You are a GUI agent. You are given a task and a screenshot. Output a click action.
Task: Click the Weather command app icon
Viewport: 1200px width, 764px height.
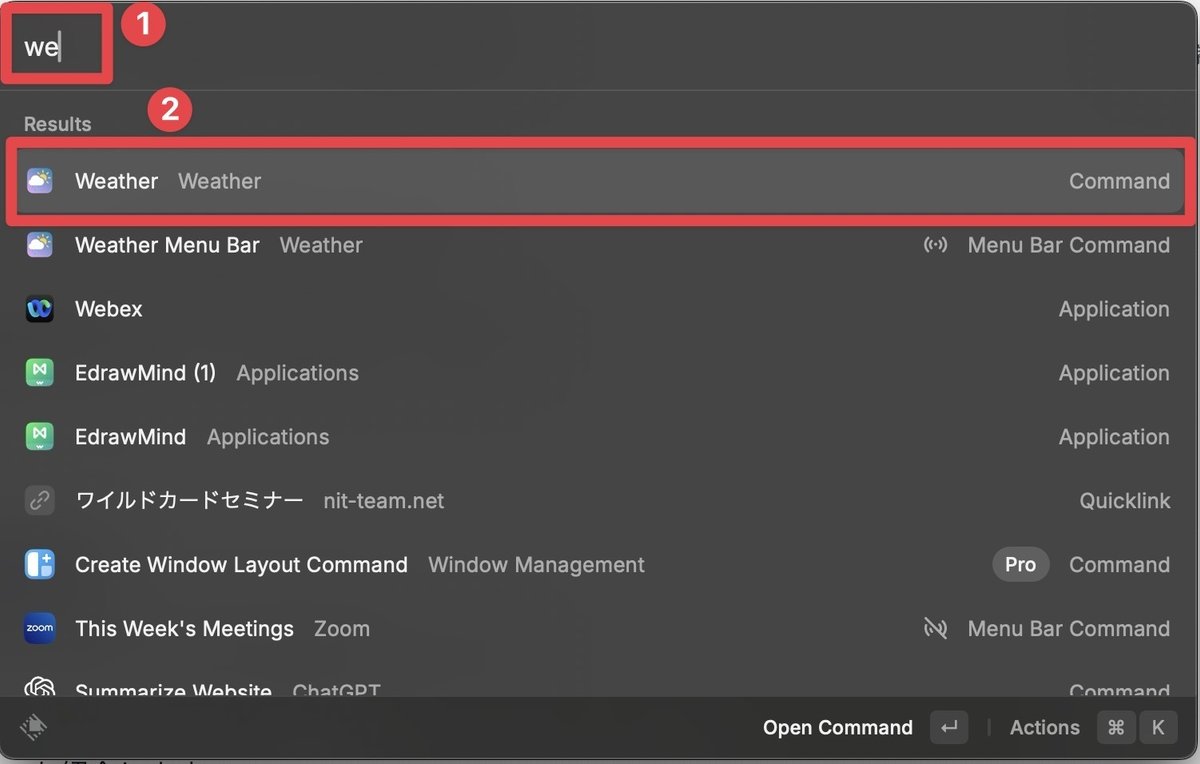tap(40, 181)
